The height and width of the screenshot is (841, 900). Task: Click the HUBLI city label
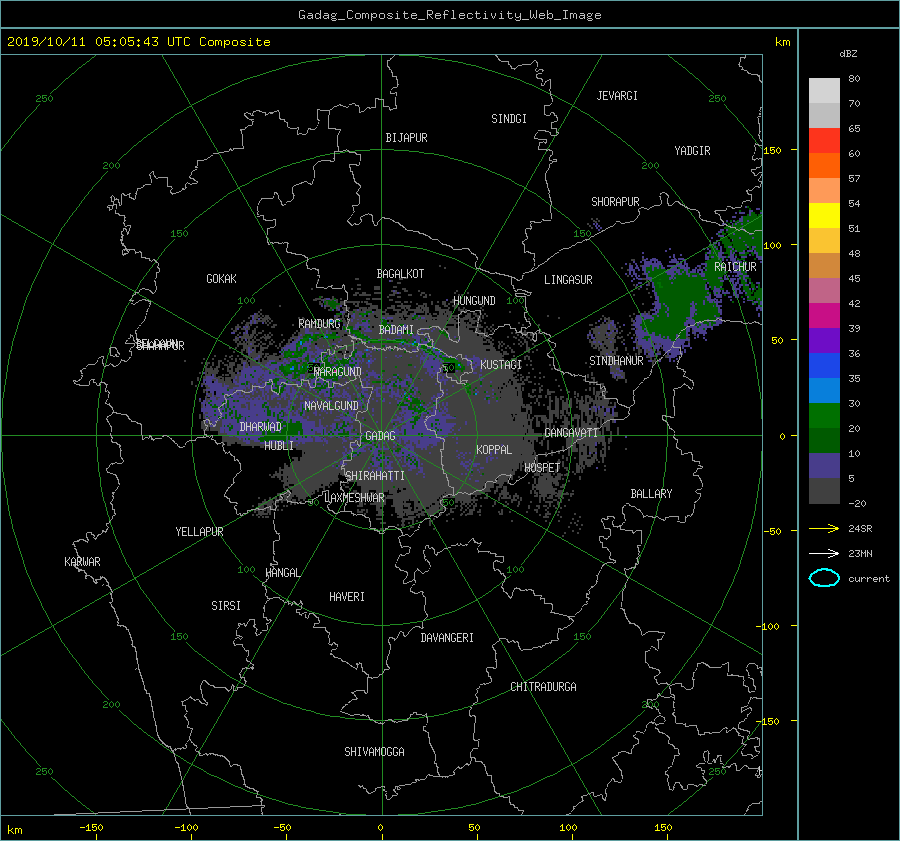coord(278,445)
